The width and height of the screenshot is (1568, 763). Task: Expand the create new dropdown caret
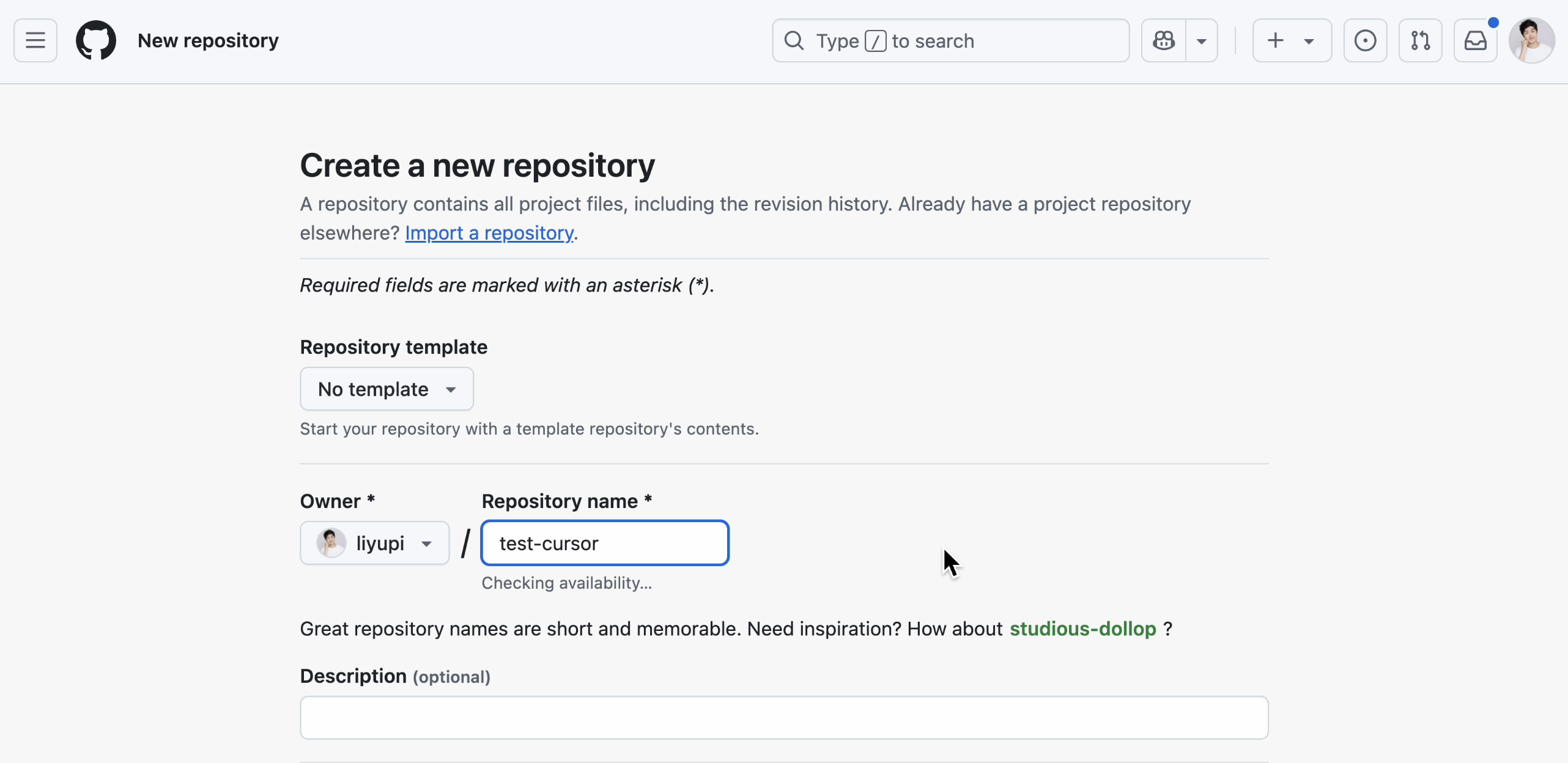(1309, 41)
